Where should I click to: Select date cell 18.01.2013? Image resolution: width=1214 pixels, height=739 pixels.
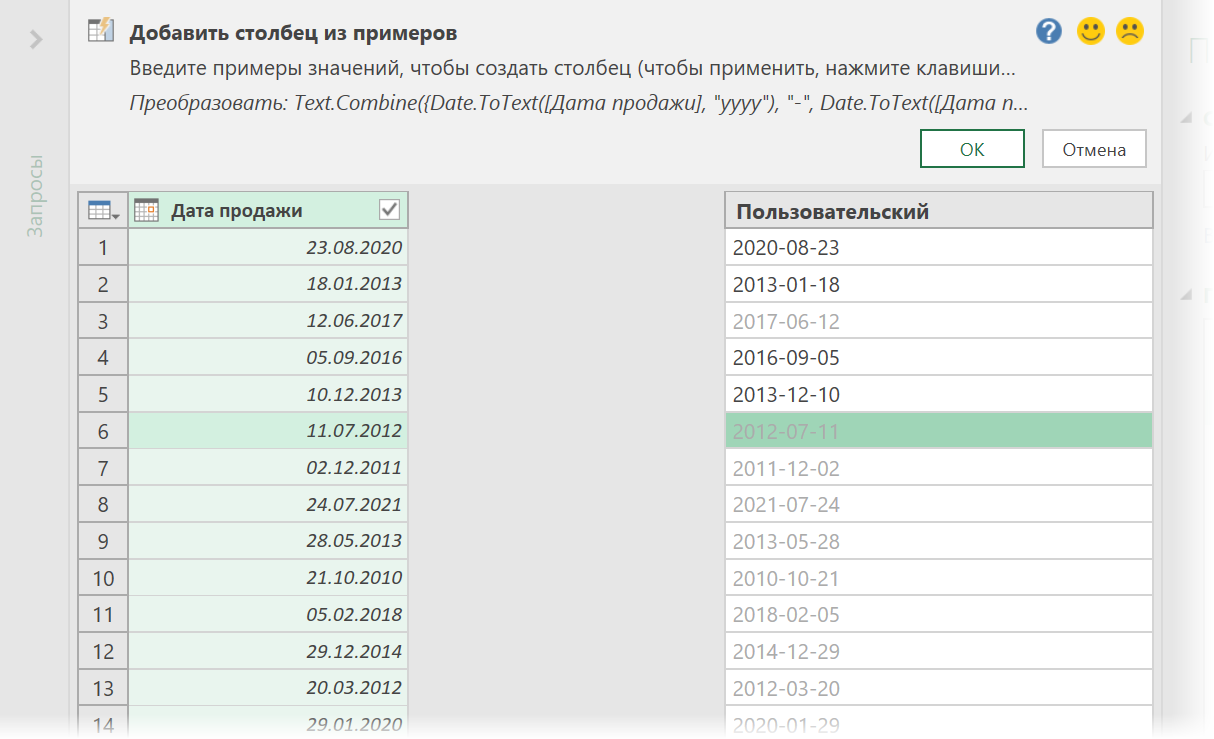(x=268, y=284)
